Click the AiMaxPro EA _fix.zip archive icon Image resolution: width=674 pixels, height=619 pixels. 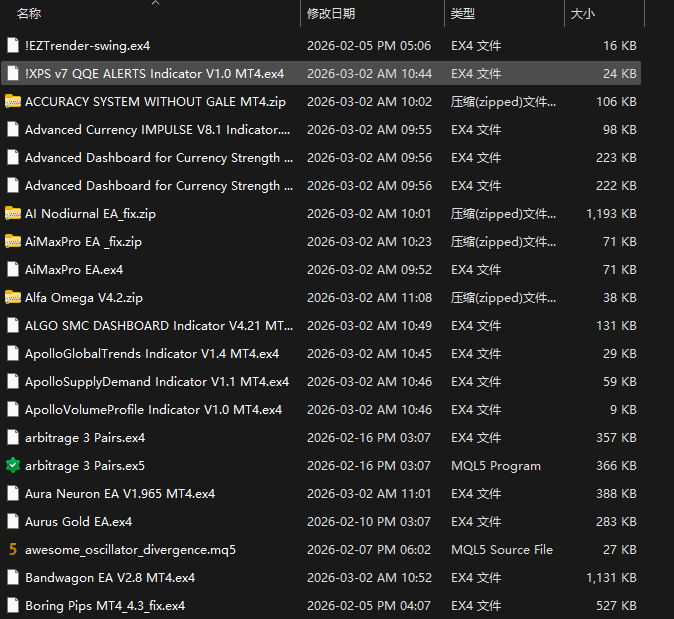(13, 241)
